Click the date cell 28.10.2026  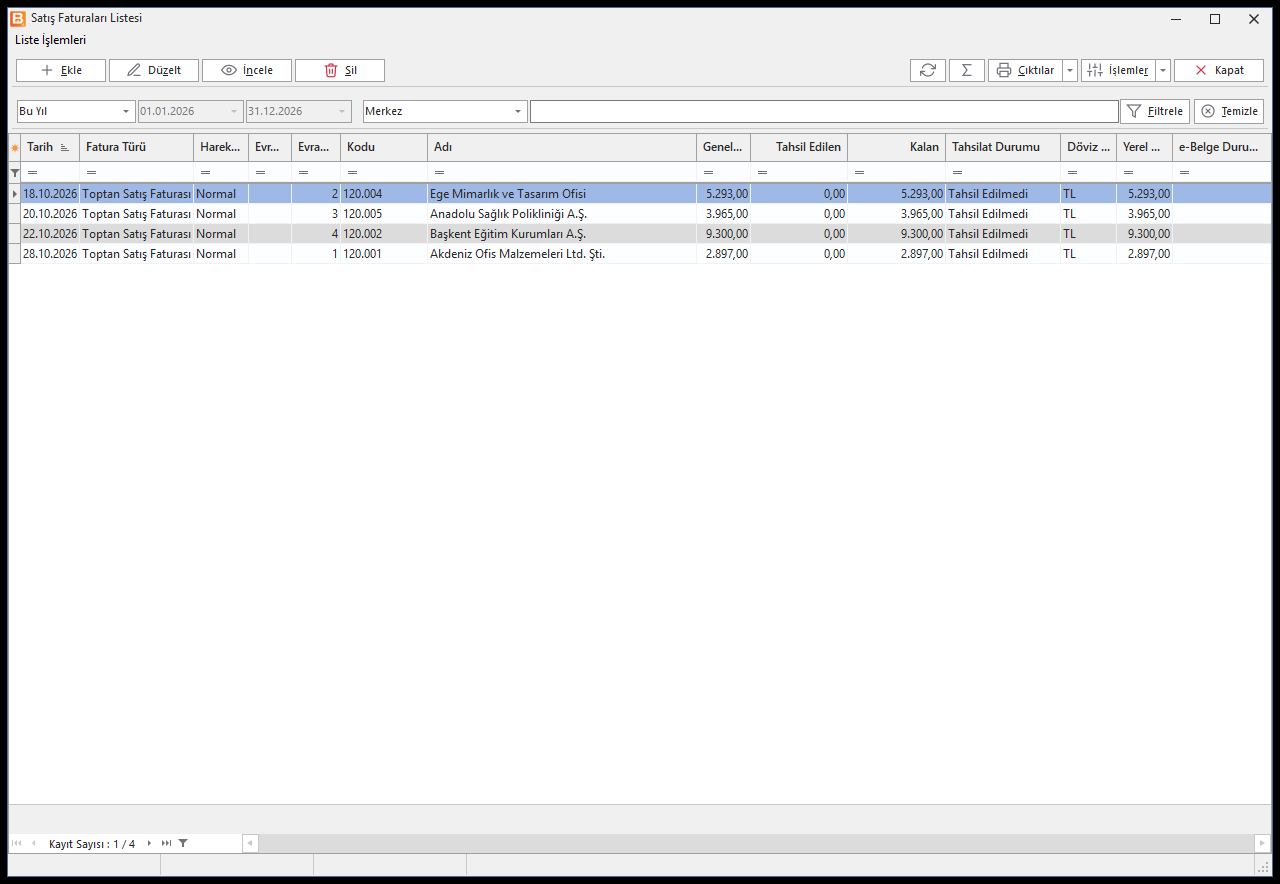50,254
